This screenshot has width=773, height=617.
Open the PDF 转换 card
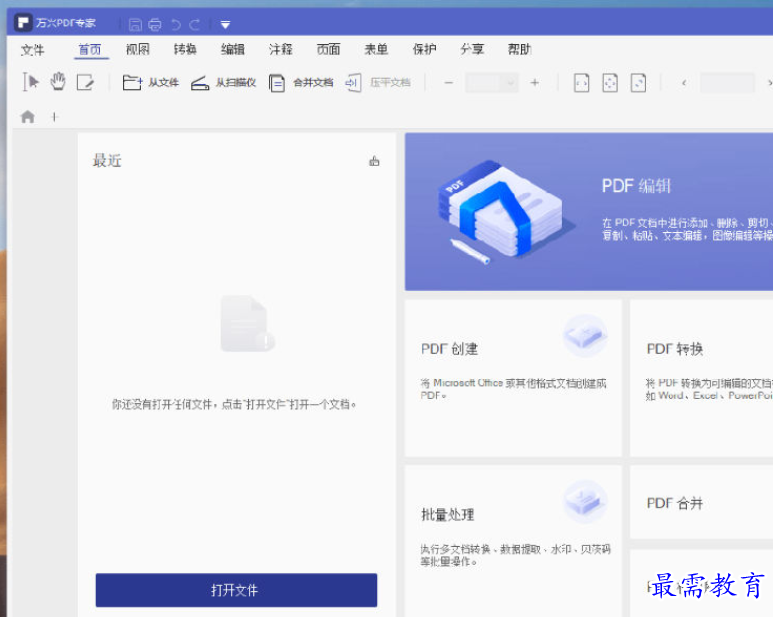click(702, 378)
